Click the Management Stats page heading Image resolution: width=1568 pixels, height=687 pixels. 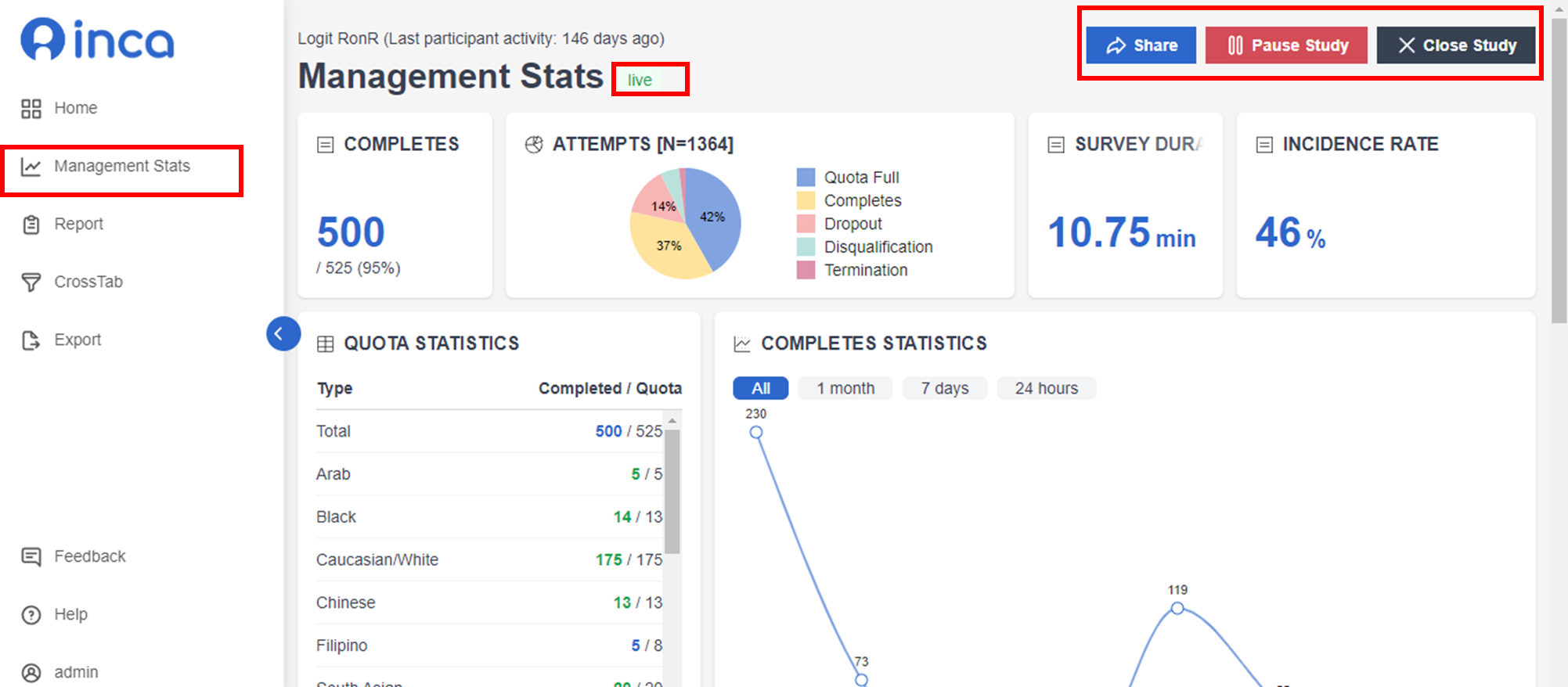[x=451, y=77]
